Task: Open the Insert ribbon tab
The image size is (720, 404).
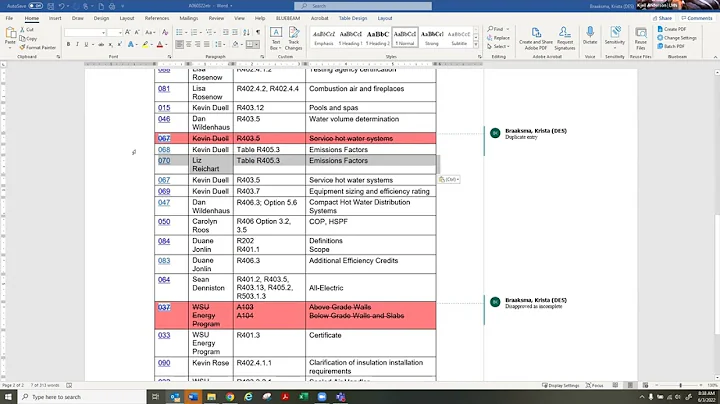Action: pyautogui.click(x=55, y=18)
